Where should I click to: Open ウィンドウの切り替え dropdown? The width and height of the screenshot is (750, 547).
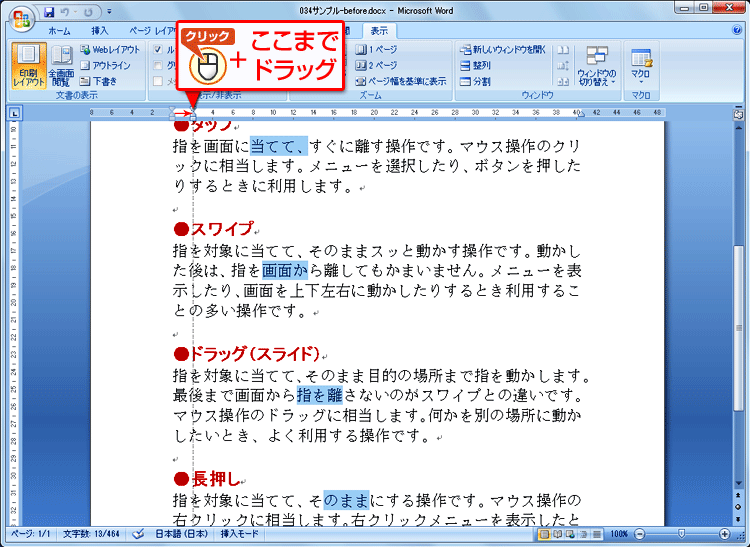[x=596, y=66]
